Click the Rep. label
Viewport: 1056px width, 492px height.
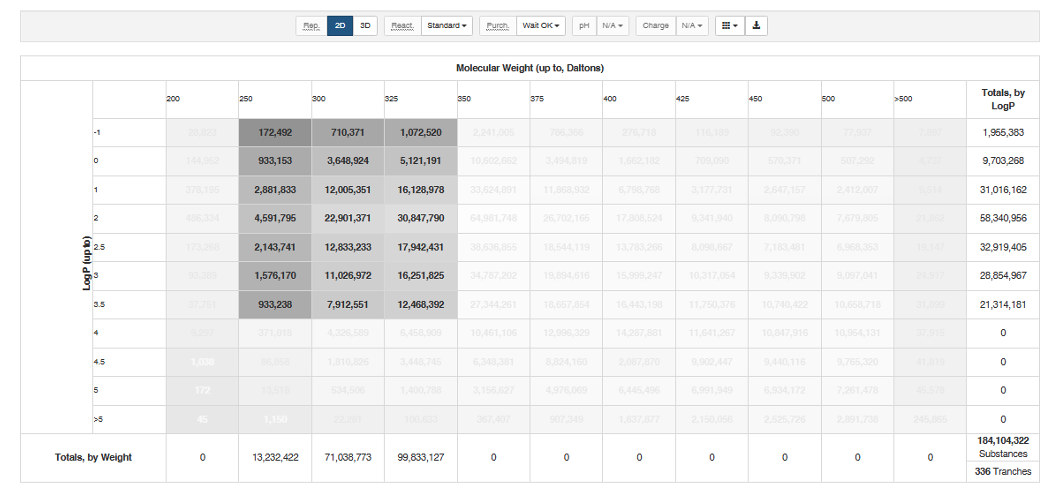(x=312, y=26)
